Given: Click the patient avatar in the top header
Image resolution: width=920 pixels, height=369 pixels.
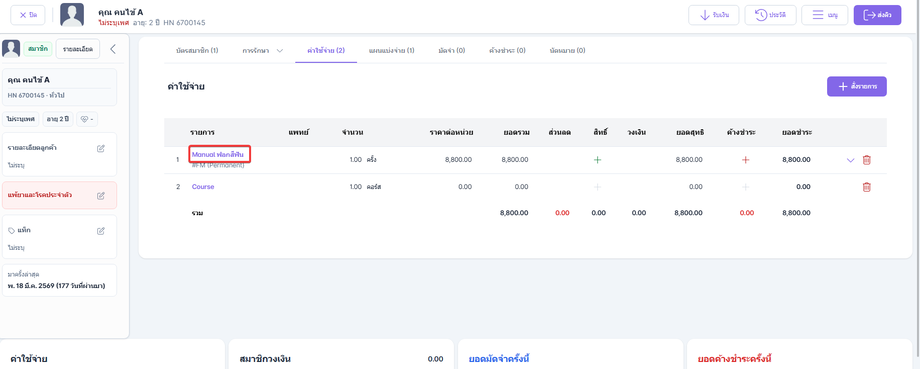Looking at the screenshot, I should [72, 15].
